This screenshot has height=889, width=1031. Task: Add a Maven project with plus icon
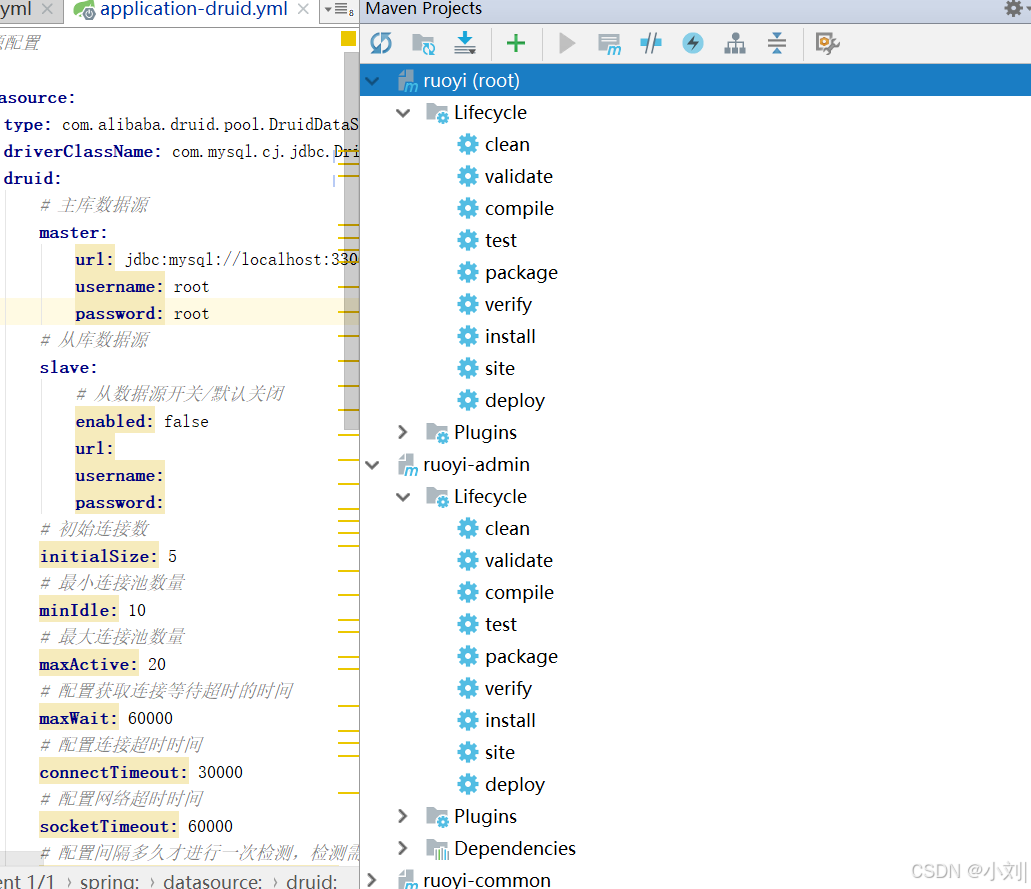pyautogui.click(x=516, y=43)
